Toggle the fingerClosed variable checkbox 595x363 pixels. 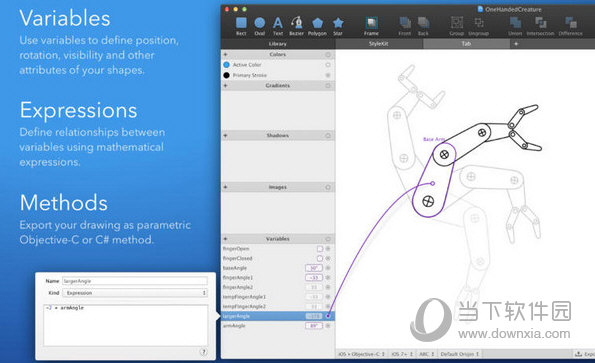320,258
